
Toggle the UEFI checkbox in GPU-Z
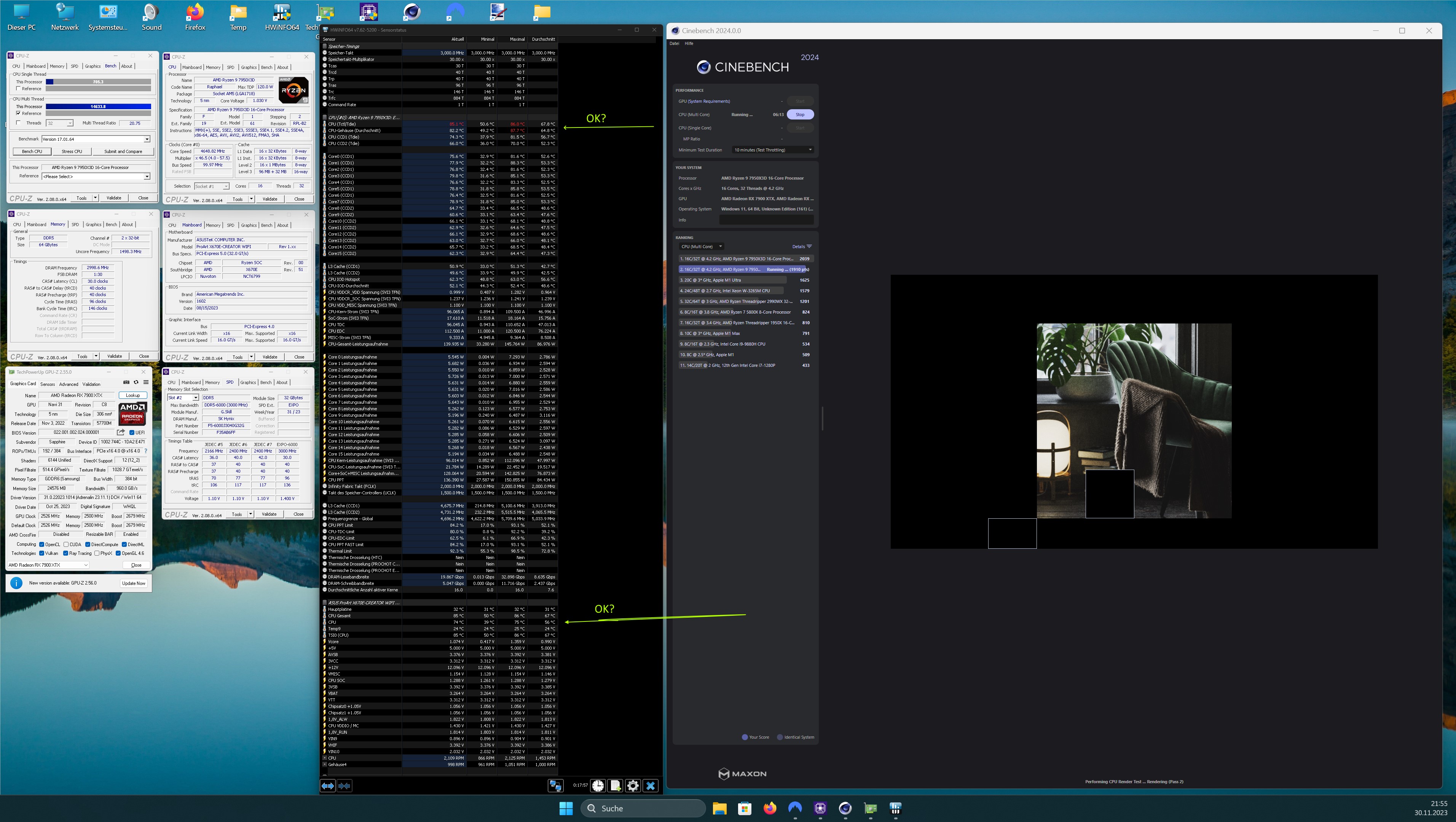pos(132,433)
